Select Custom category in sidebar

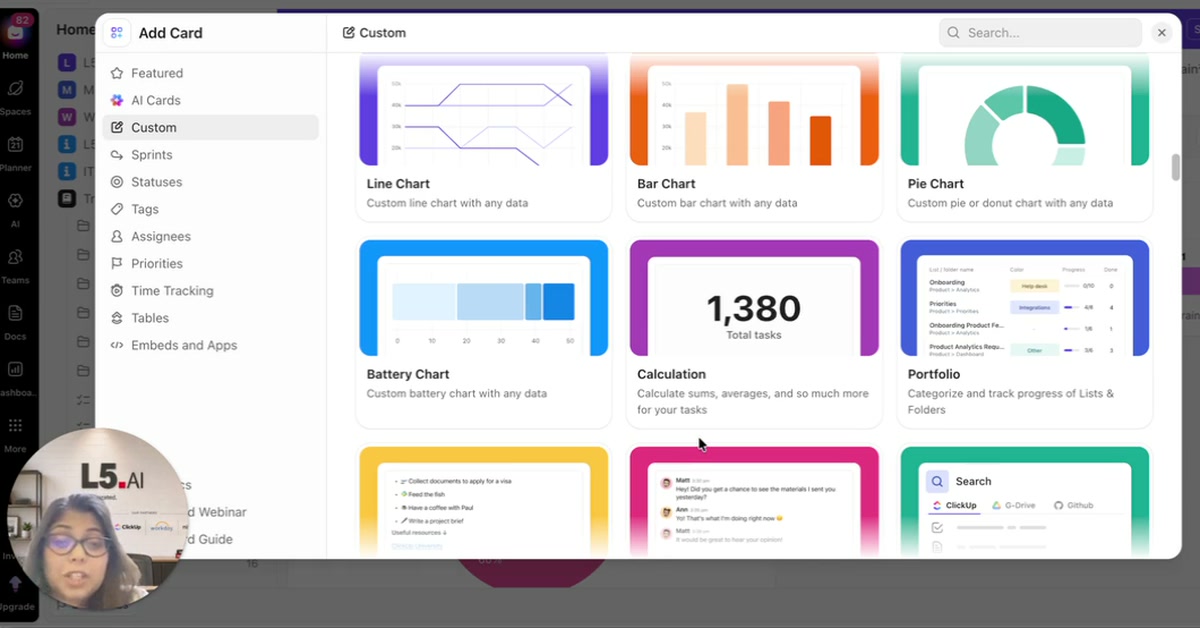tap(210, 127)
